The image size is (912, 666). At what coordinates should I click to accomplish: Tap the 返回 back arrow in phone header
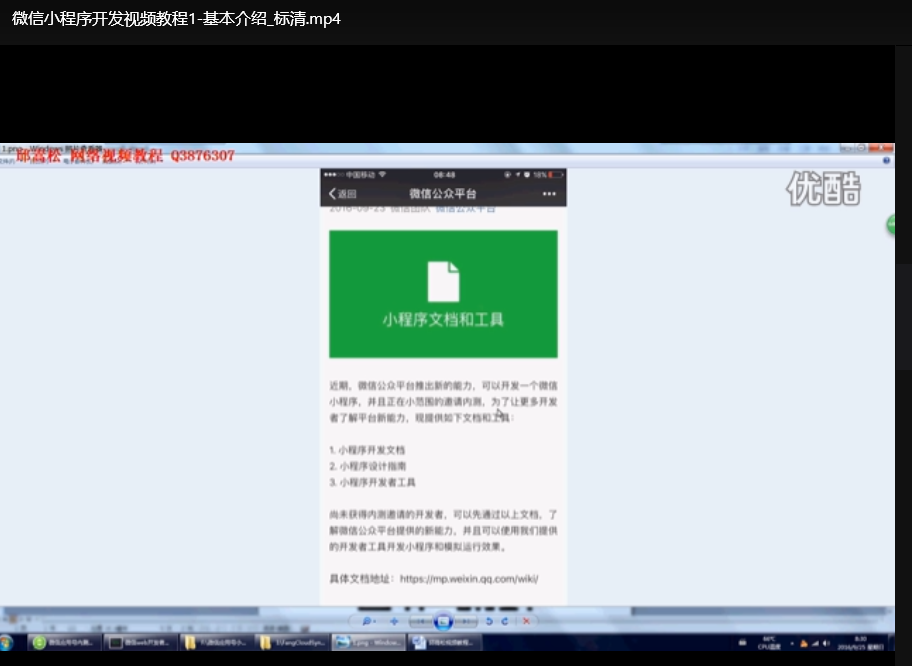pyautogui.click(x=343, y=194)
